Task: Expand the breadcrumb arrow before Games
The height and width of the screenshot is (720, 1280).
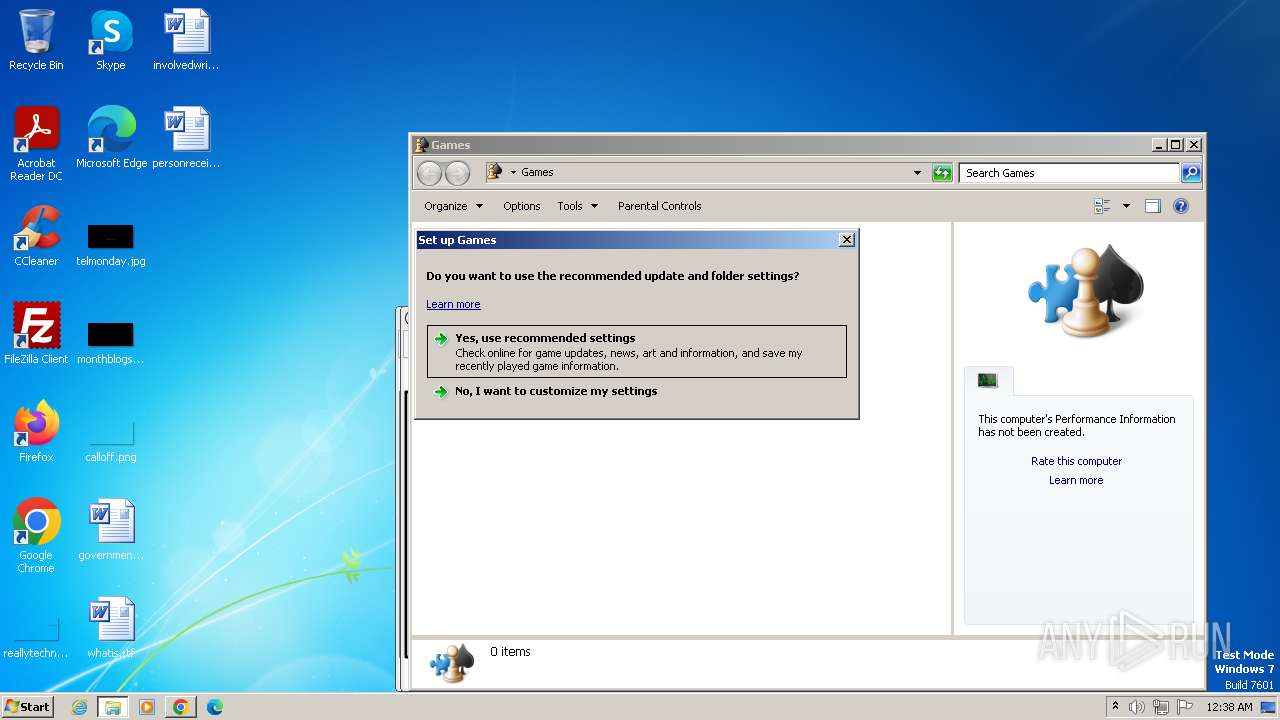Action: pyautogui.click(x=513, y=172)
